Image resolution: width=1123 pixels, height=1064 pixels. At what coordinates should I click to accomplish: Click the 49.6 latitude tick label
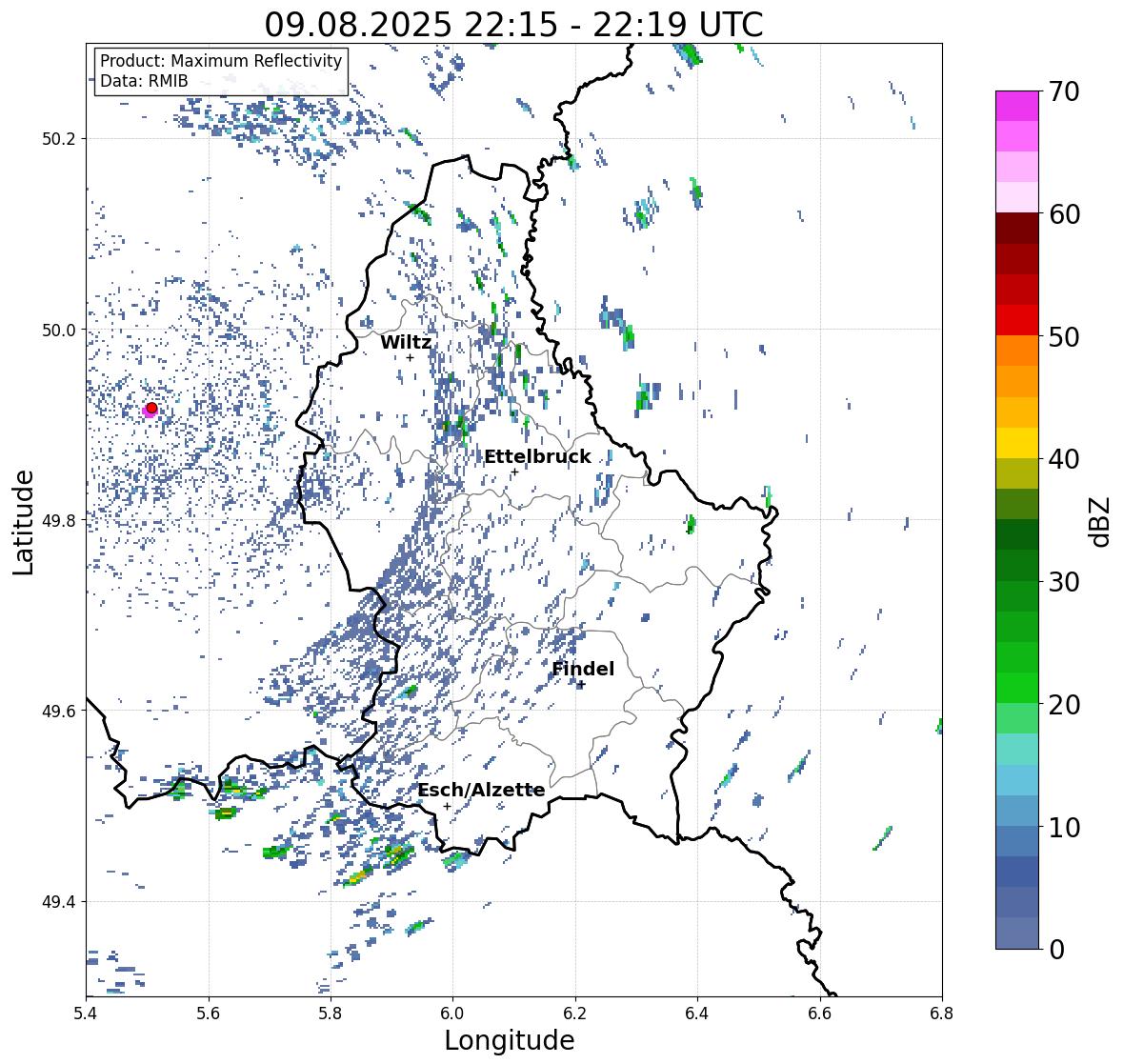(x=58, y=711)
